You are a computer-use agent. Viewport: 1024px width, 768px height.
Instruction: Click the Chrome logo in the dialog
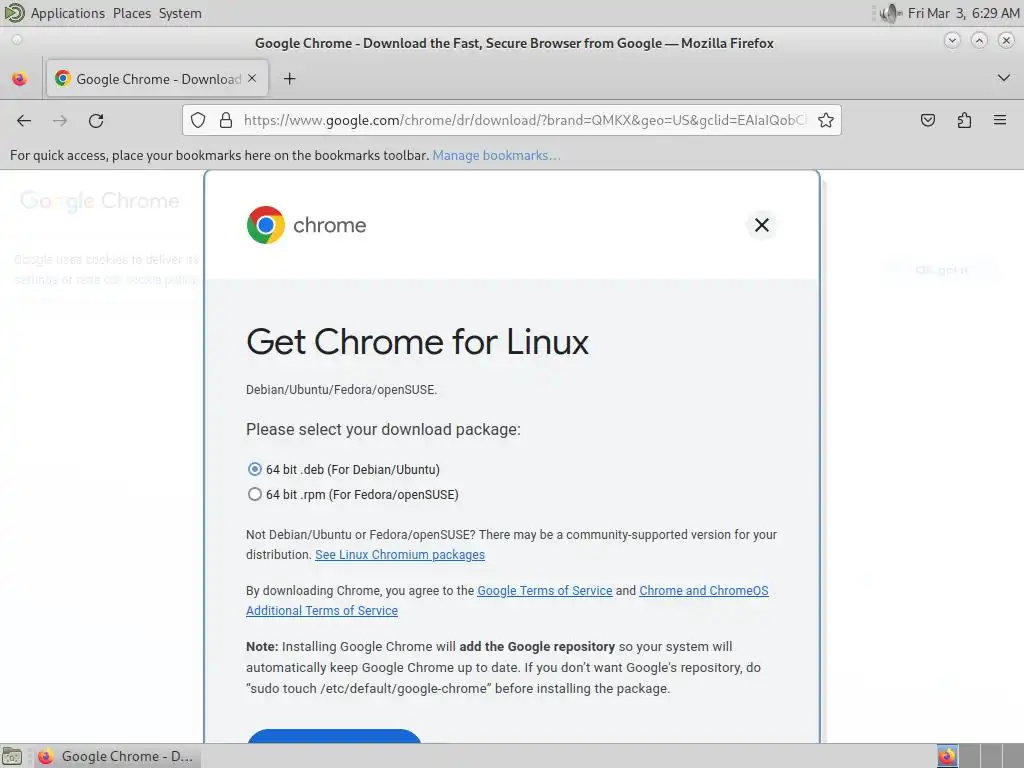click(266, 225)
